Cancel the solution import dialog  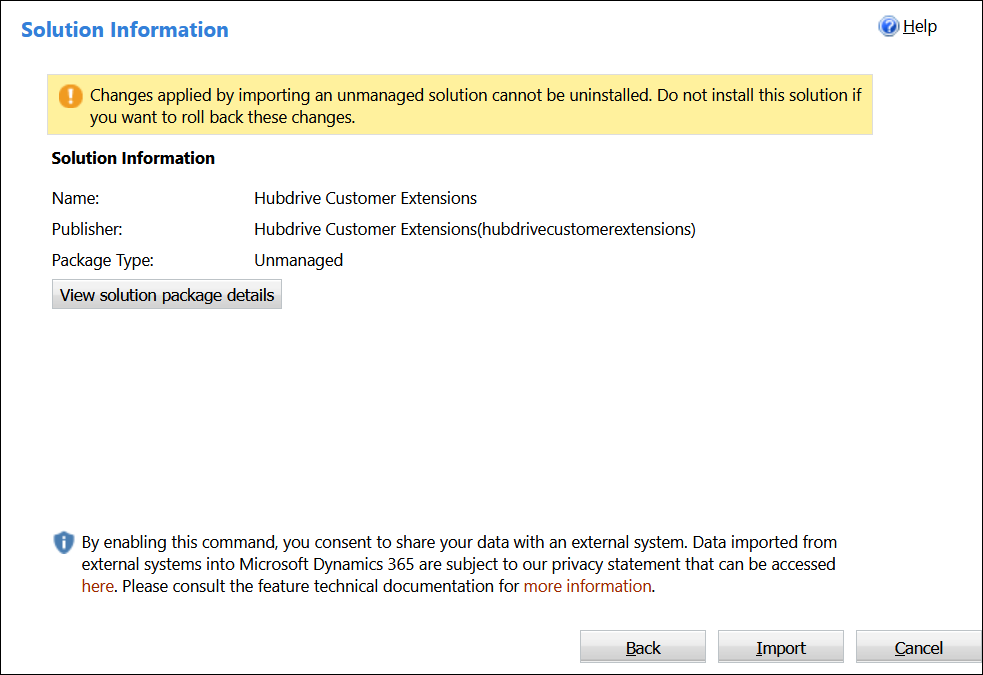918,647
